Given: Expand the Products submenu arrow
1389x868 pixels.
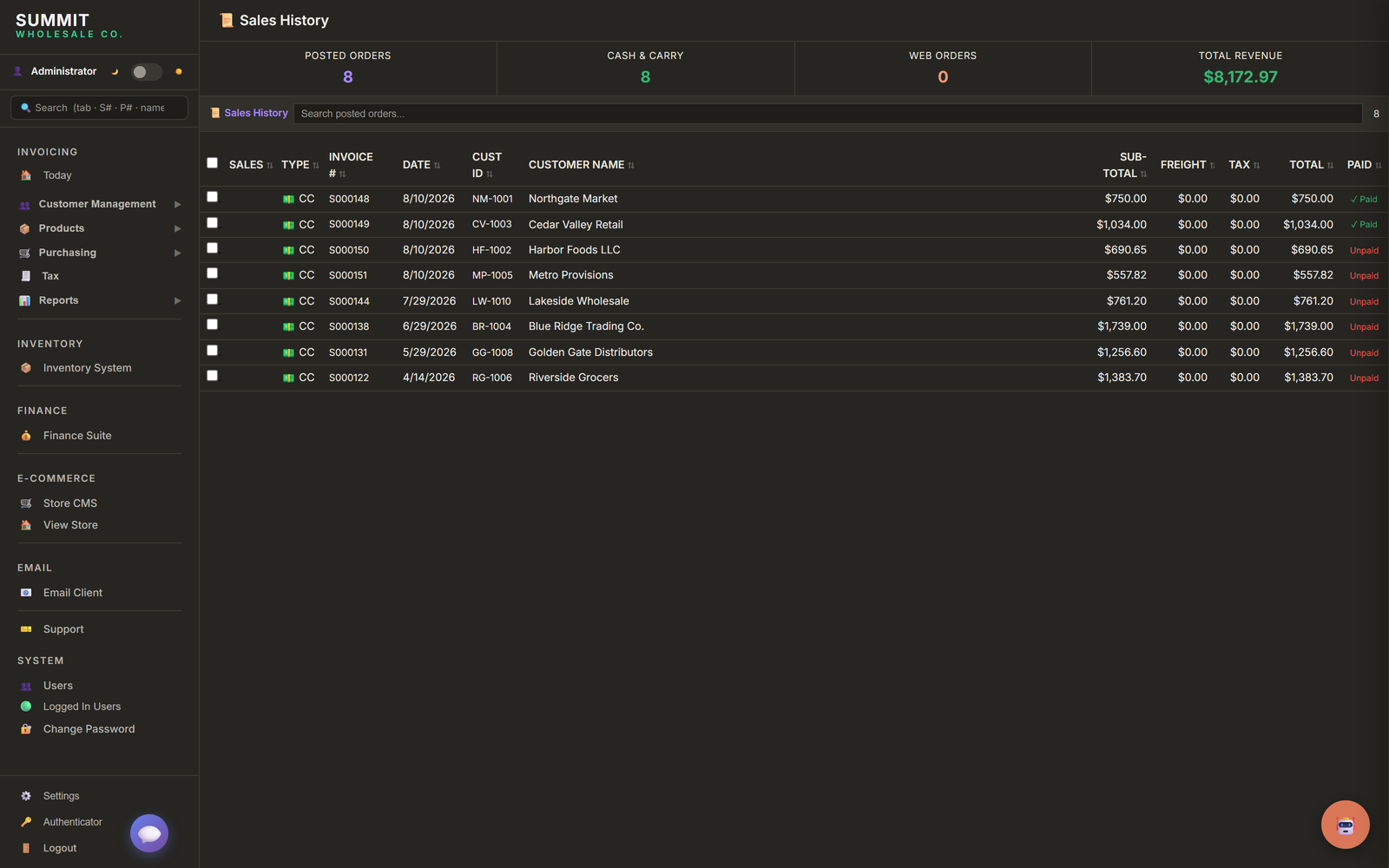Looking at the screenshot, I should pyautogui.click(x=177, y=229).
